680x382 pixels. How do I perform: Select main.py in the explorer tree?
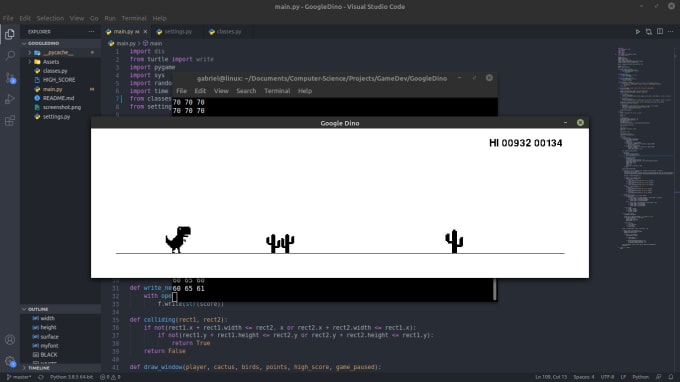pyautogui.click(x=61, y=89)
